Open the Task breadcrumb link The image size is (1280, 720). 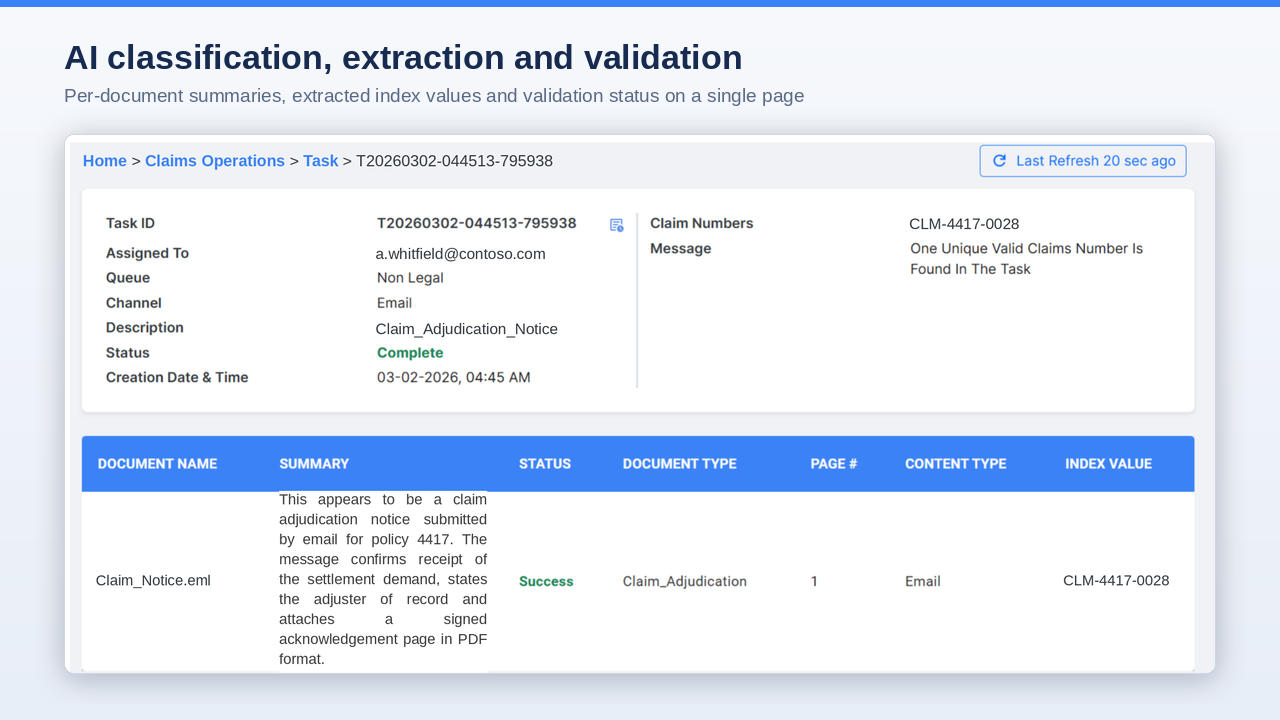tap(321, 161)
